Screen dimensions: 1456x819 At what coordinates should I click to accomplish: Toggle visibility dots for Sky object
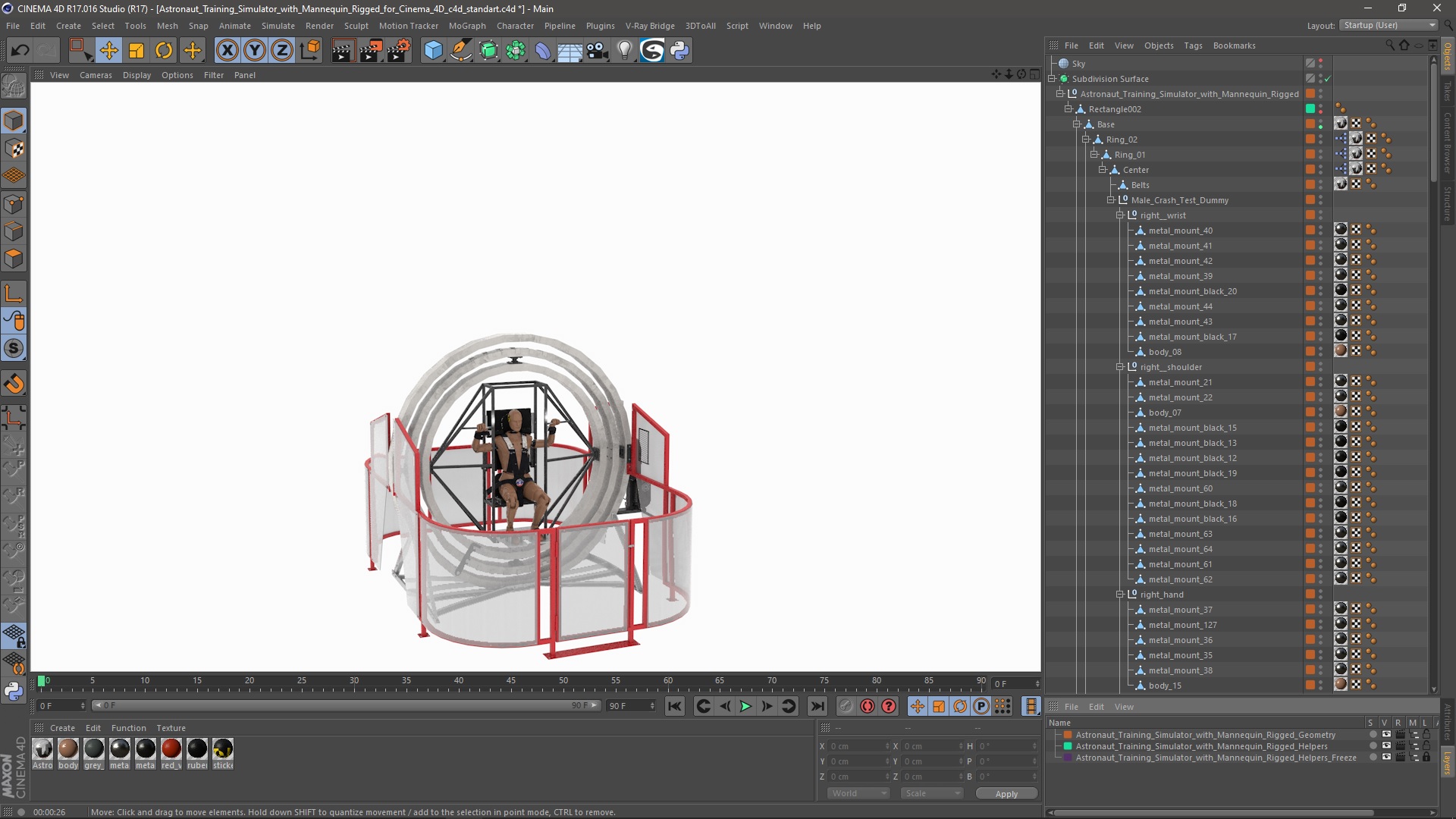(1320, 64)
